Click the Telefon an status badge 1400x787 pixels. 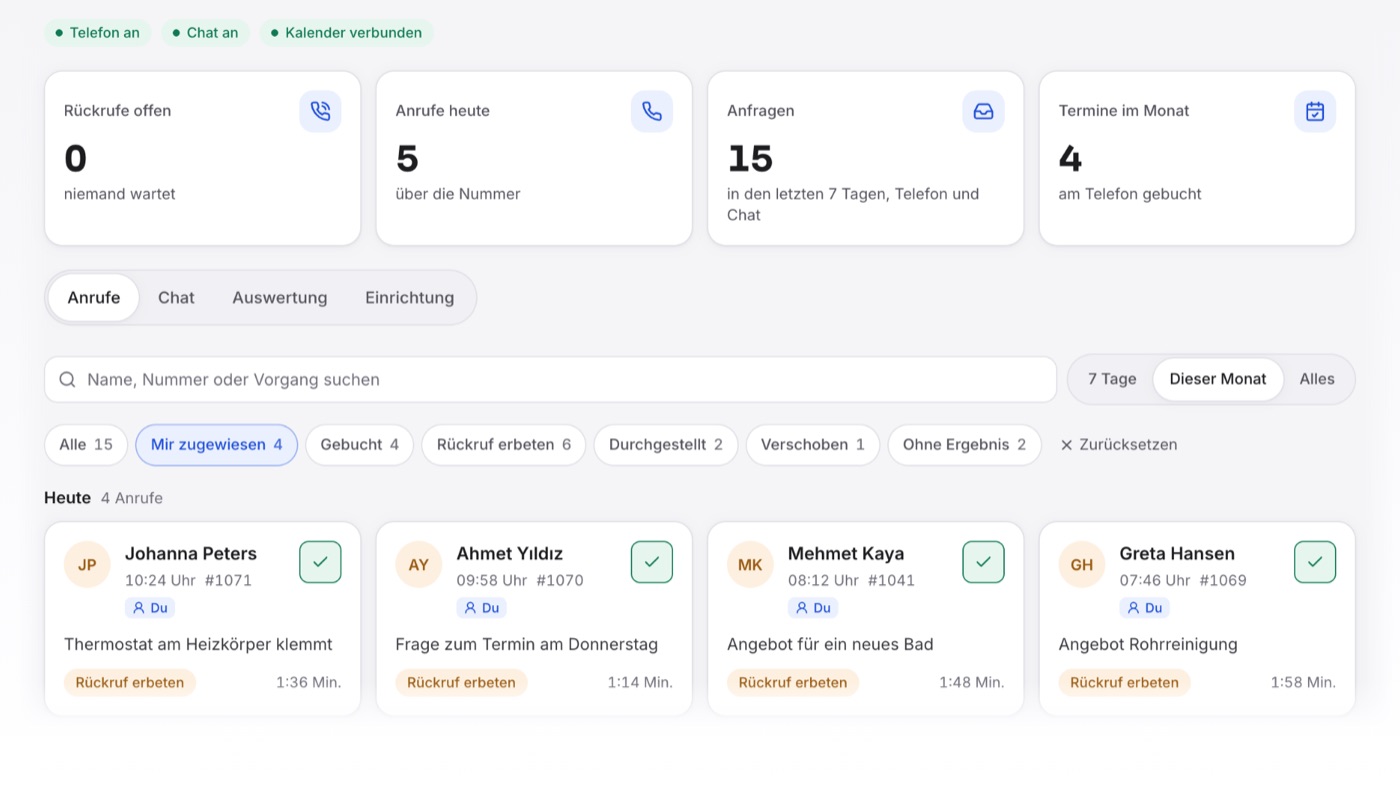pyautogui.click(x=98, y=33)
